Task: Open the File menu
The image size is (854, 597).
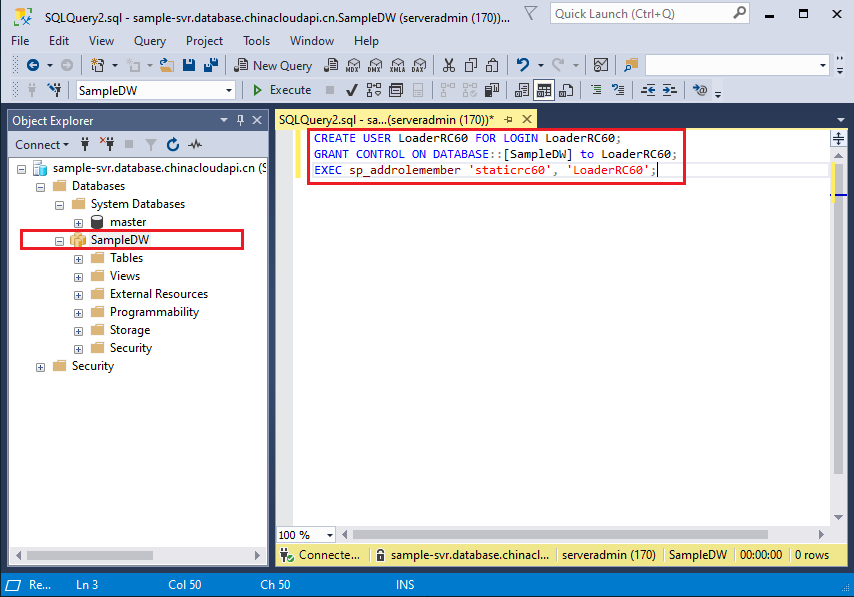Action: tap(20, 41)
